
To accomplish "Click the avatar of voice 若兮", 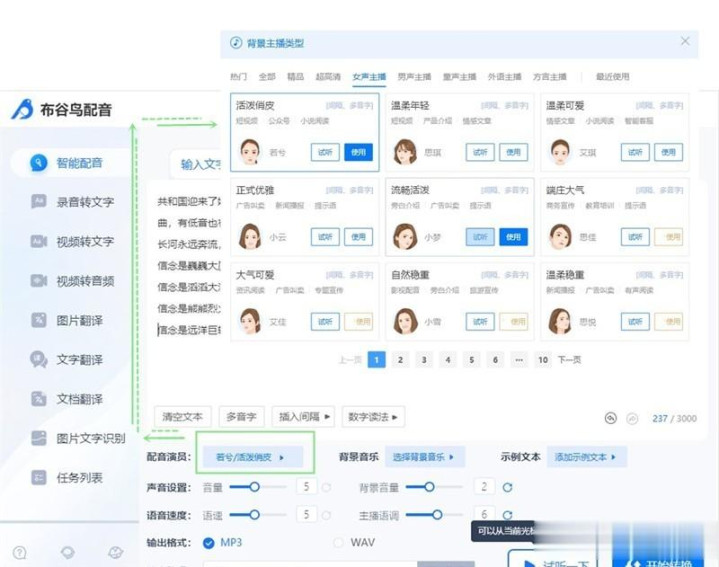I will 250,152.
